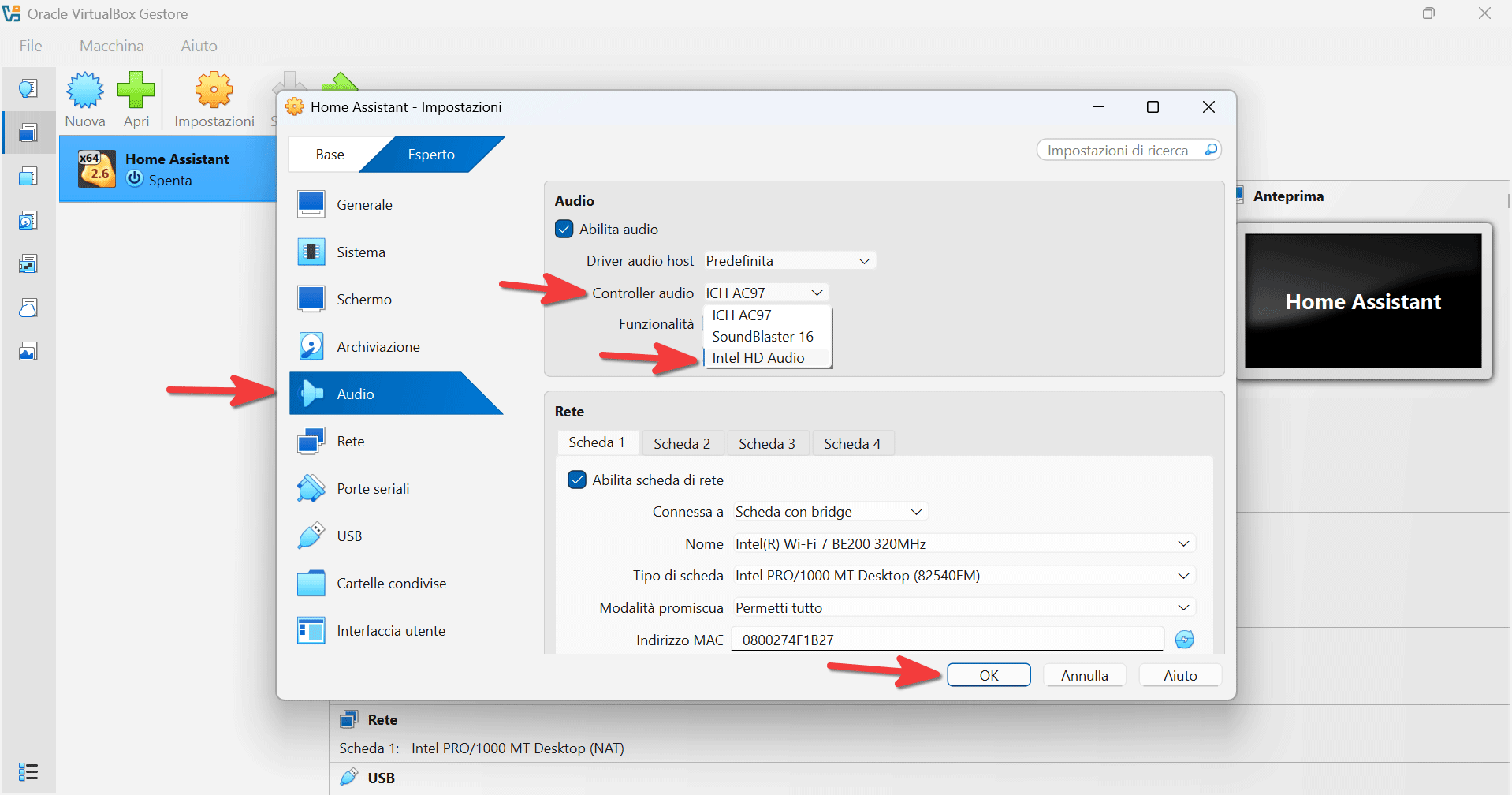Choose SoundBlaster 16 from the open list
Screen dimensions: 1512x795
point(768,336)
